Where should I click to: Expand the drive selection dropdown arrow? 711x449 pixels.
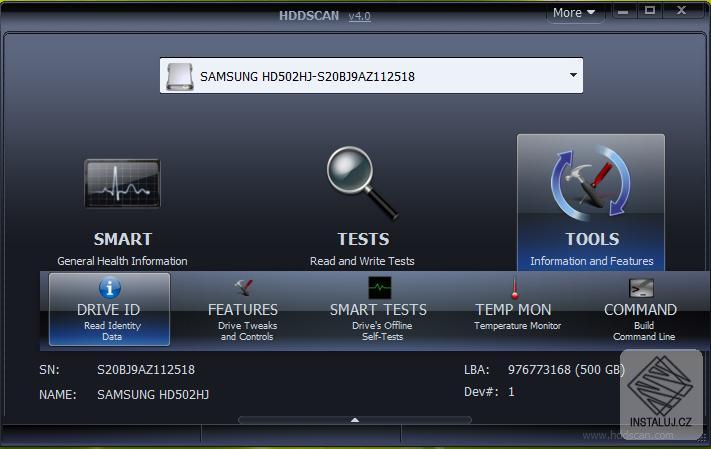coord(573,75)
